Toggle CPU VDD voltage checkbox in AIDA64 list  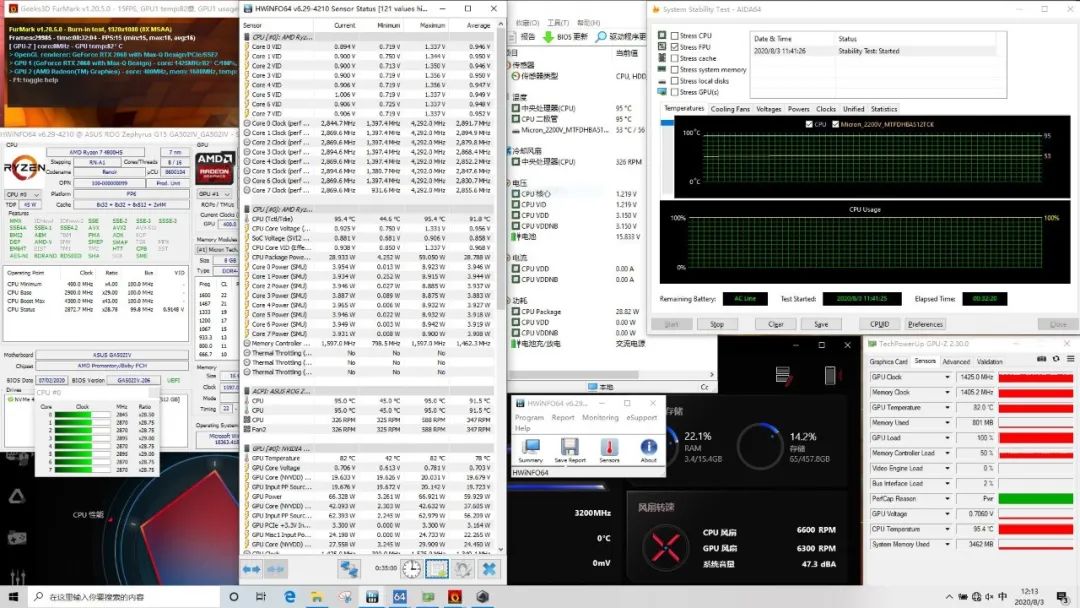[x=516, y=215]
